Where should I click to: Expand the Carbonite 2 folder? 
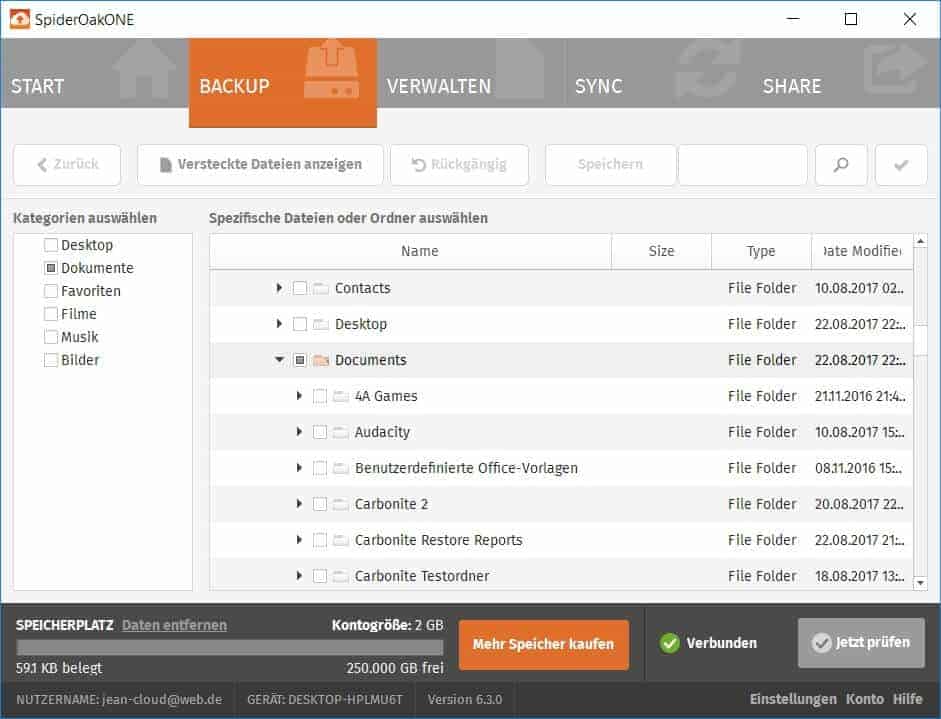pyautogui.click(x=299, y=504)
